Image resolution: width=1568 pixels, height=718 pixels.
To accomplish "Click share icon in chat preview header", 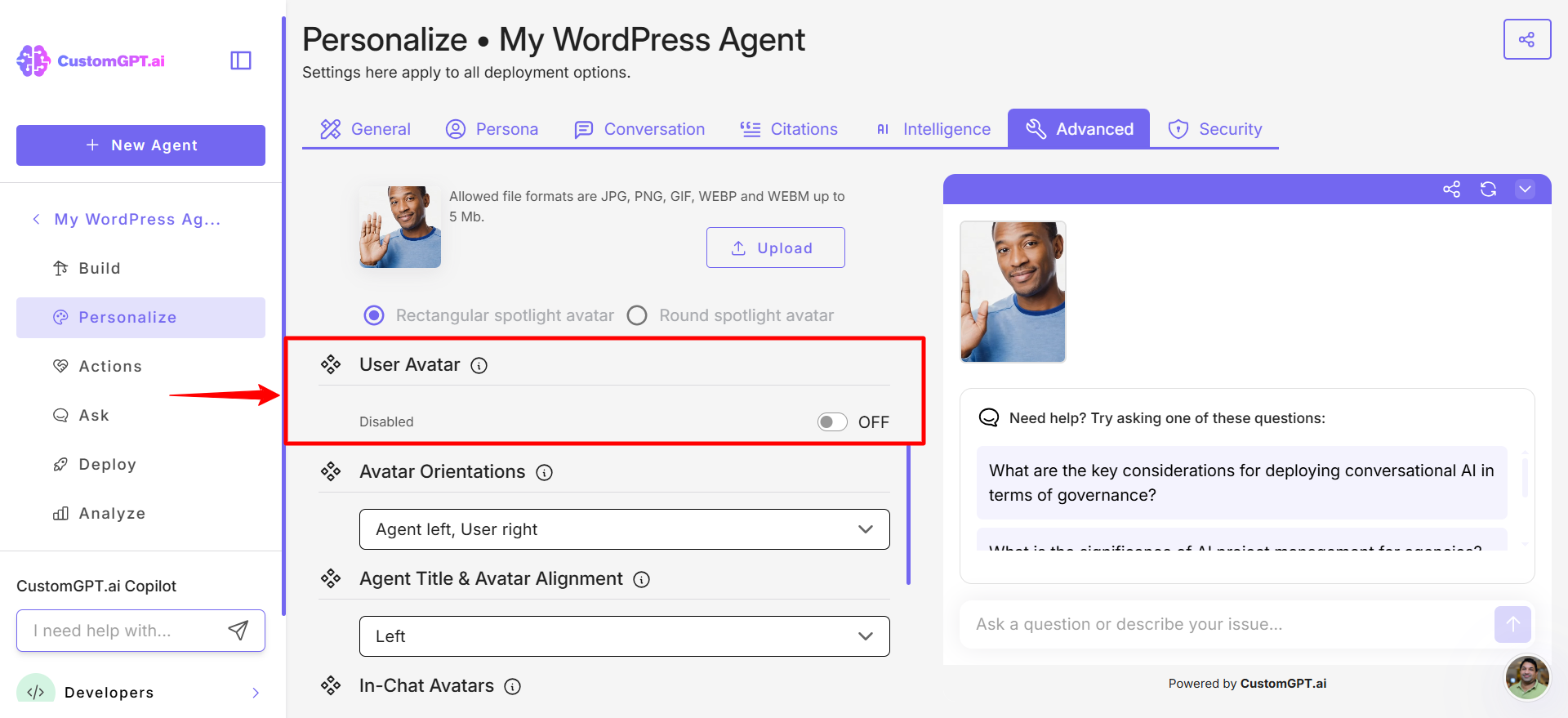I will click(1451, 190).
